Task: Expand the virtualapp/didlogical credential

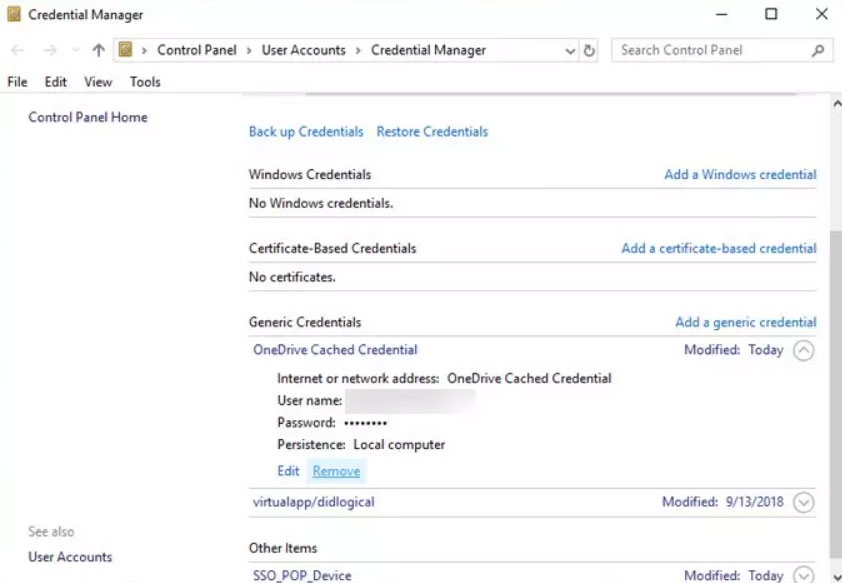Action: [x=803, y=503]
